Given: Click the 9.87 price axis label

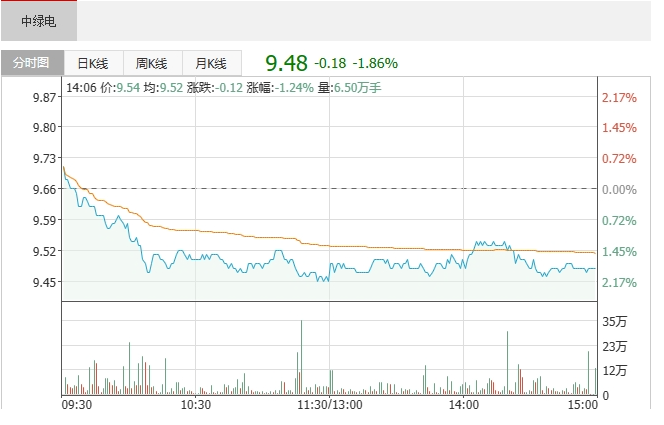Looking at the screenshot, I should [43, 97].
